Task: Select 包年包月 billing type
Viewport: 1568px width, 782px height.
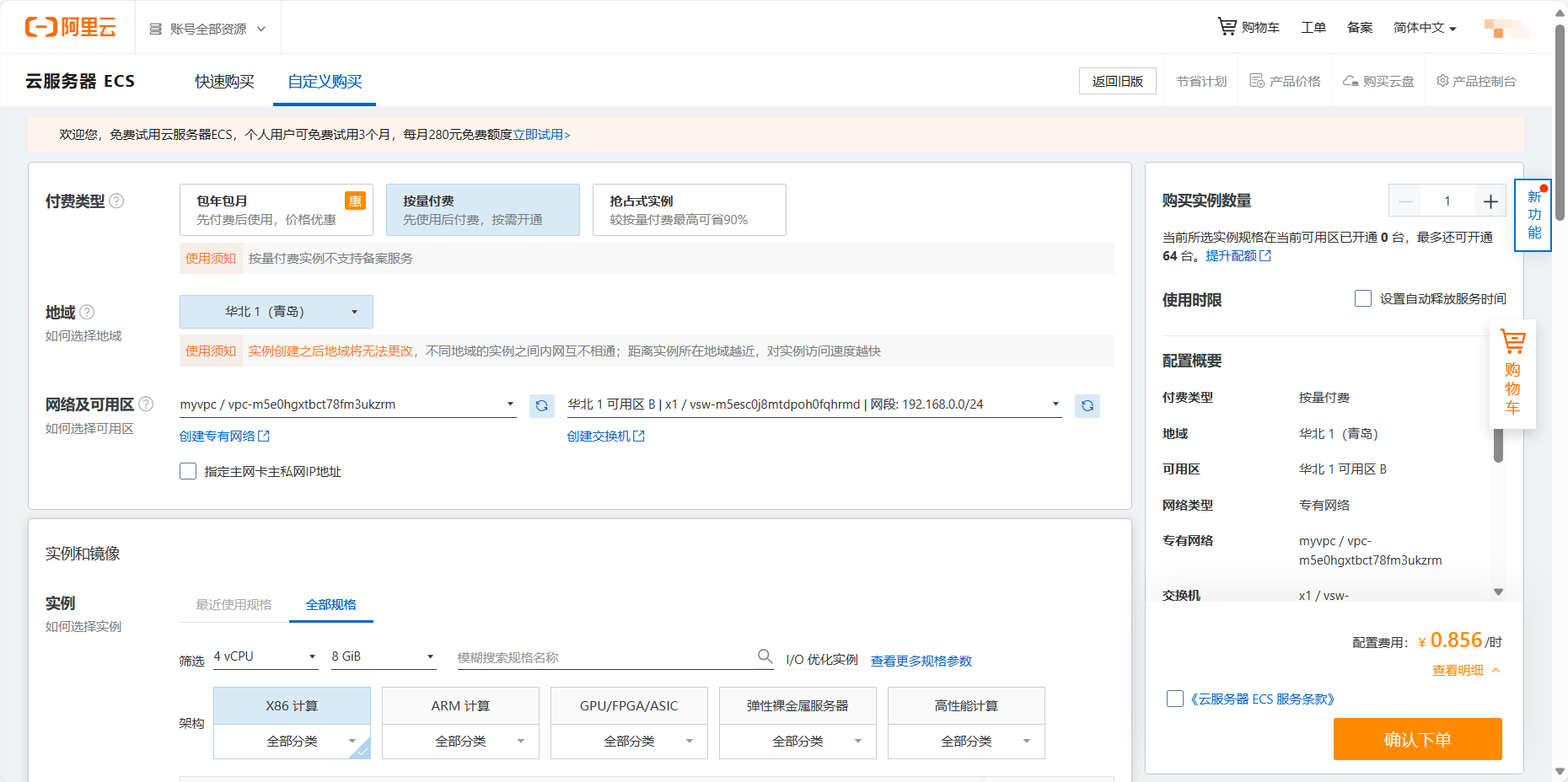Action: point(277,210)
